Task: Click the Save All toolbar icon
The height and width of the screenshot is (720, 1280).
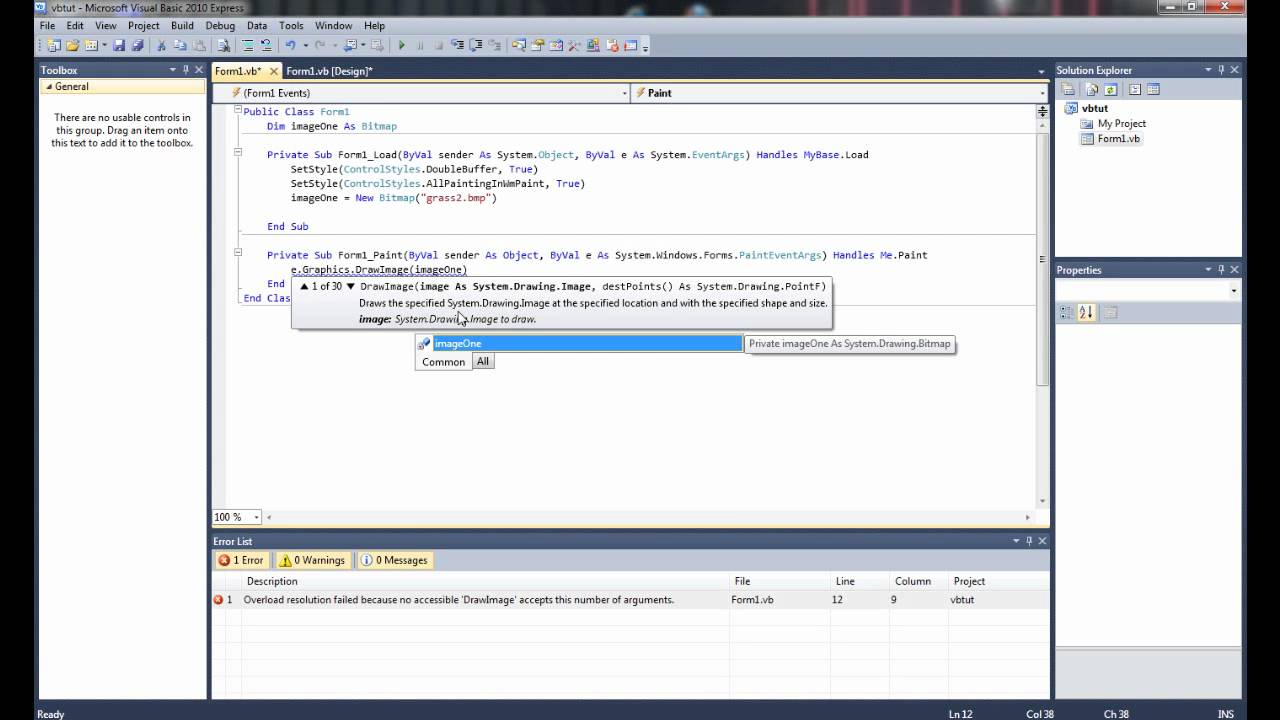Action: (137, 45)
